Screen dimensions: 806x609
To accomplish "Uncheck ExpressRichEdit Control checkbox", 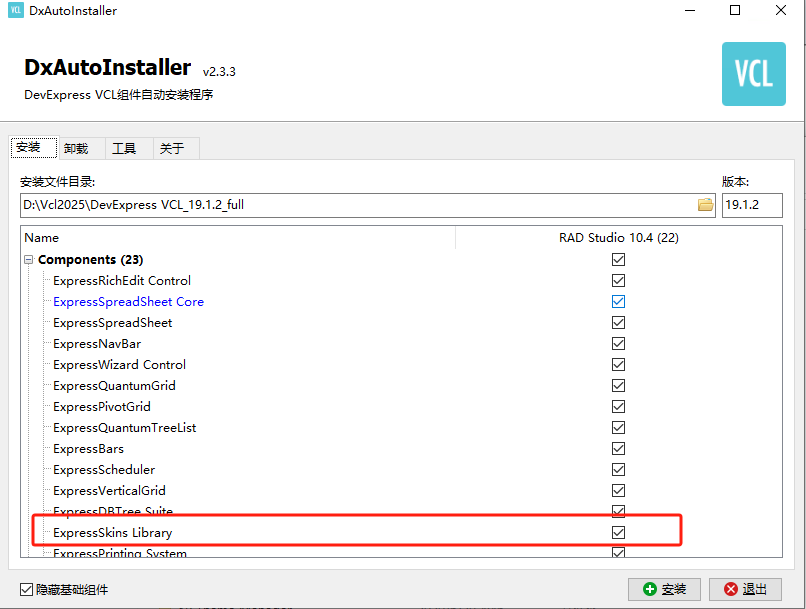I will 618,281.
